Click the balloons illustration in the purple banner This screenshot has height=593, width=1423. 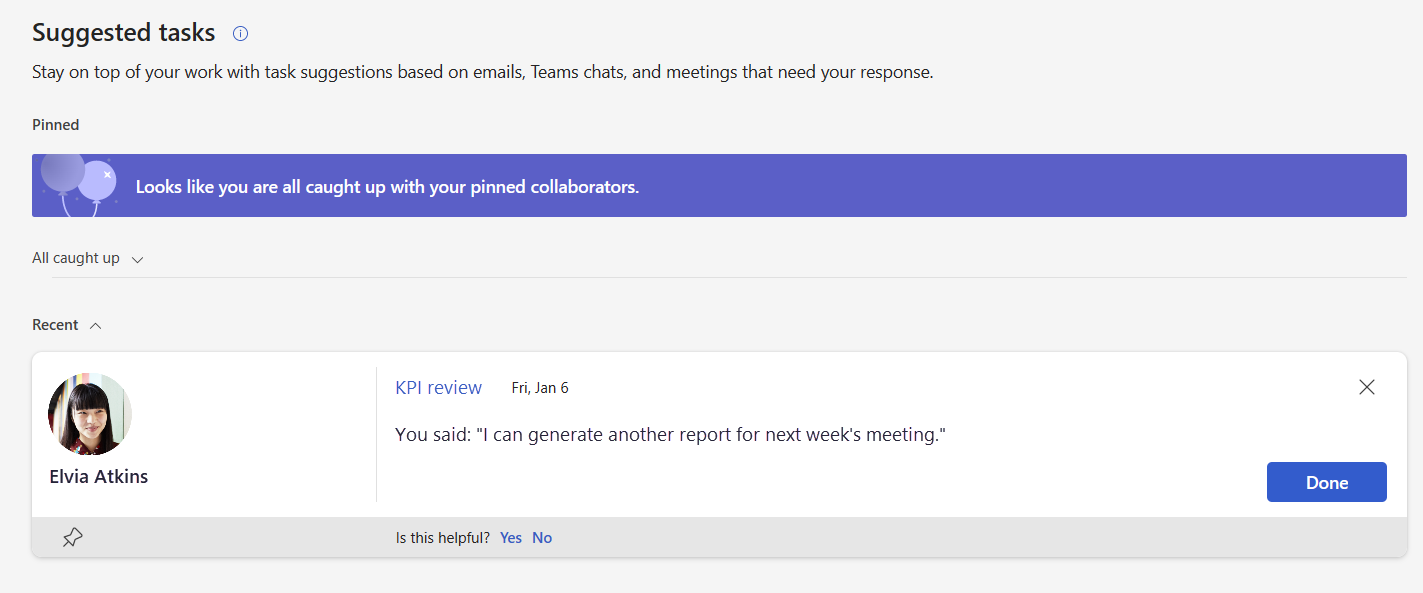pos(80,185)
